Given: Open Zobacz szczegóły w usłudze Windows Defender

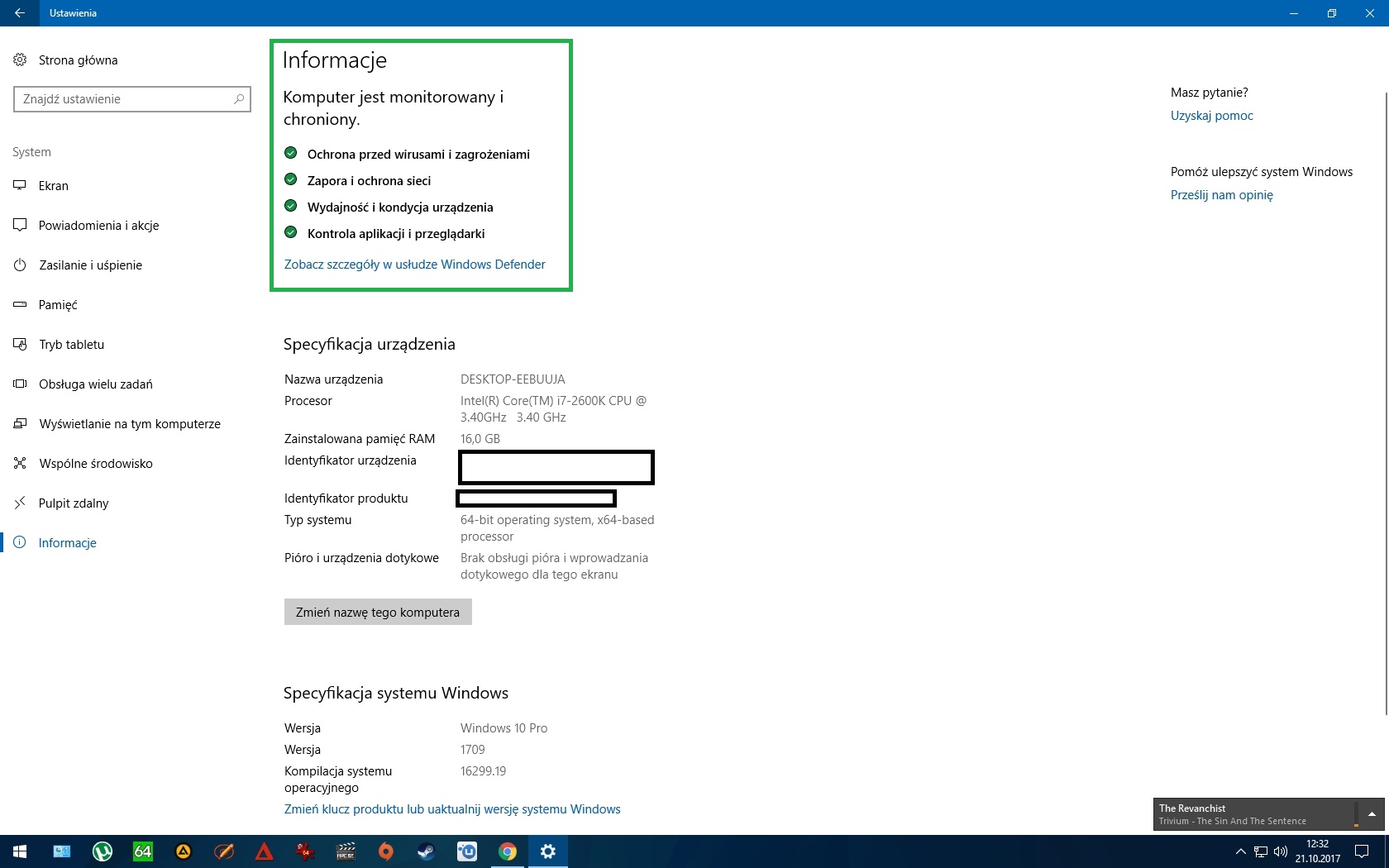Looking at the screenshot, I should click(415, 265).
